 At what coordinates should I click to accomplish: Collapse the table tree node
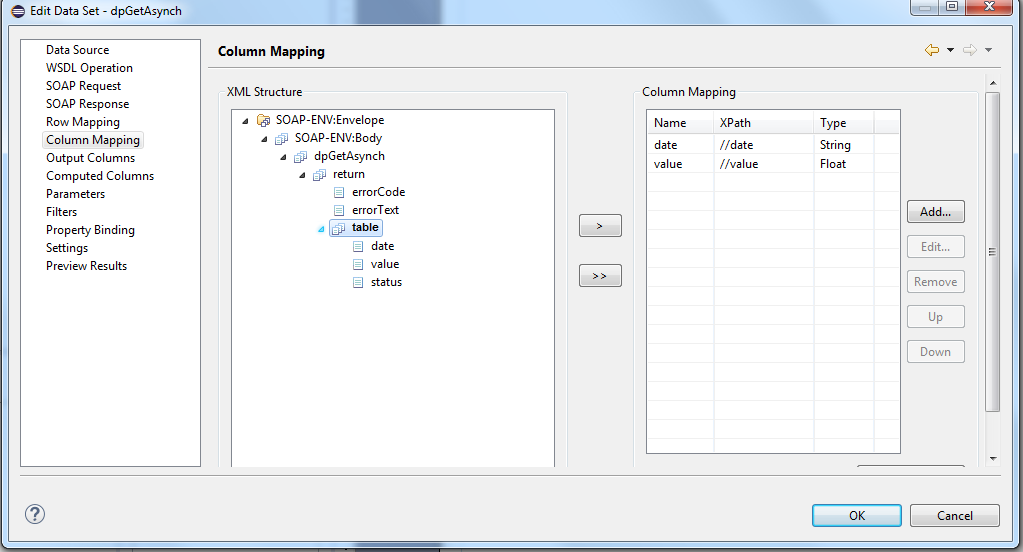(x=321, y=229)
